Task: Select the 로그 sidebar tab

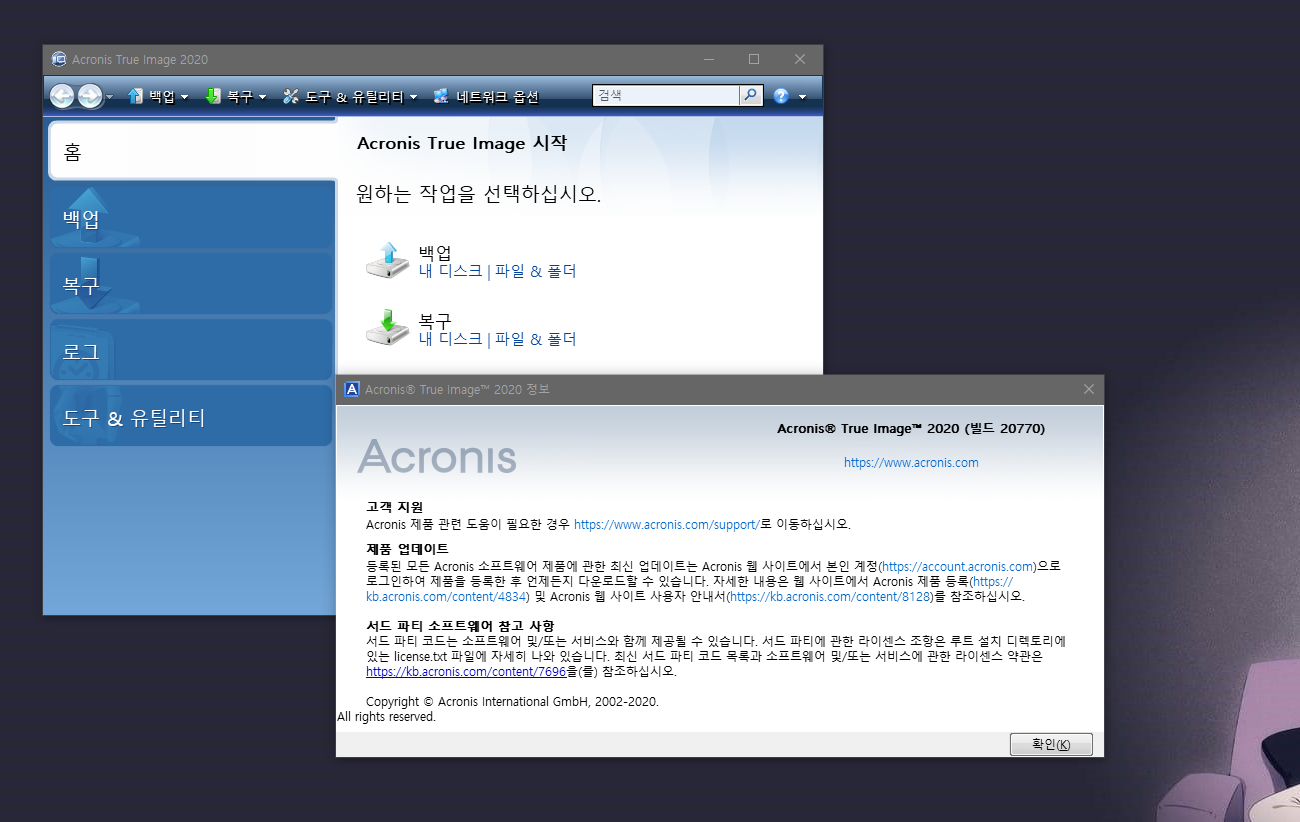Action: [192, 349]
